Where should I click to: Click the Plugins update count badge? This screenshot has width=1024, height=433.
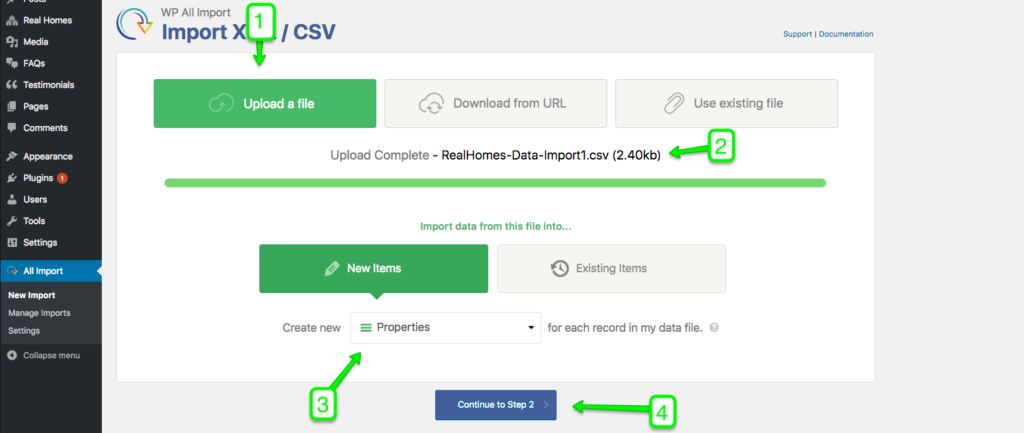coord(62,178)
